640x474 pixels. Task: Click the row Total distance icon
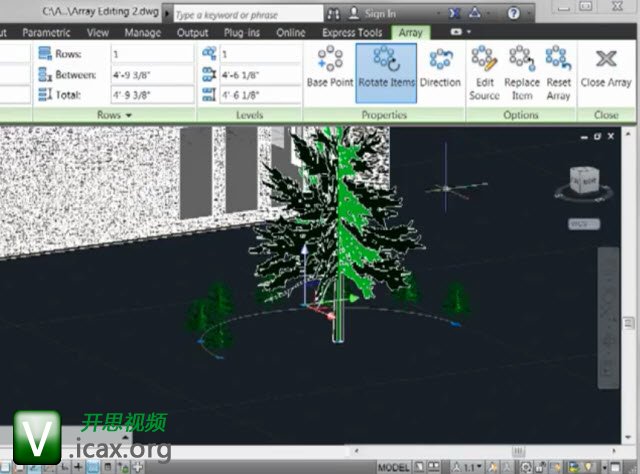44,94
